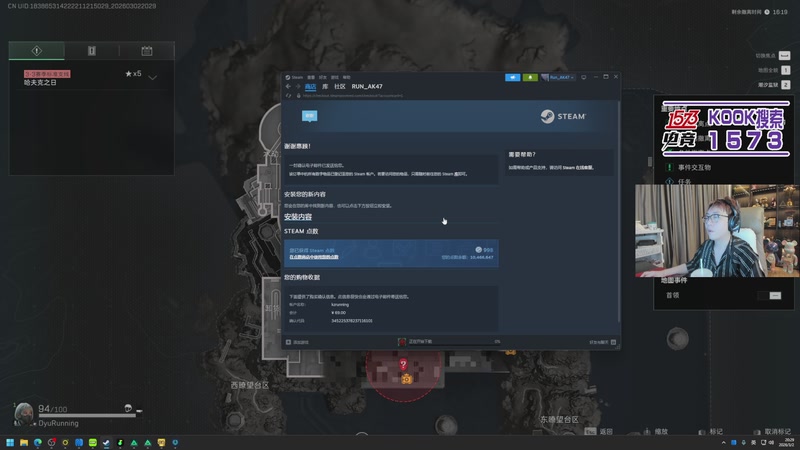Screen dimensions: 800x450
Task: Go back in Steam browser
Action: tap(288, 87)
